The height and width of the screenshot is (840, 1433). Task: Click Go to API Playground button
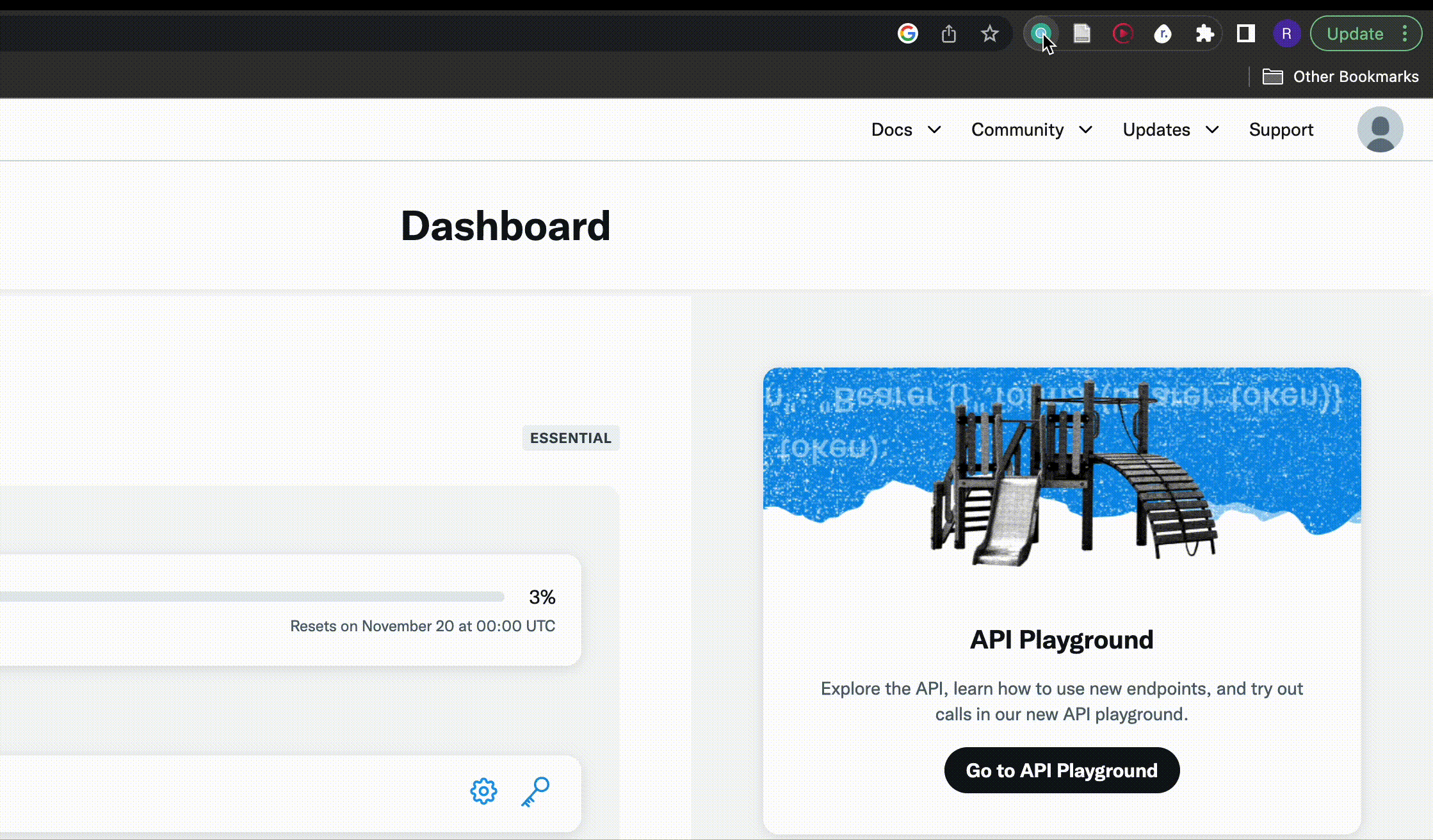[x=1061, y=770]
